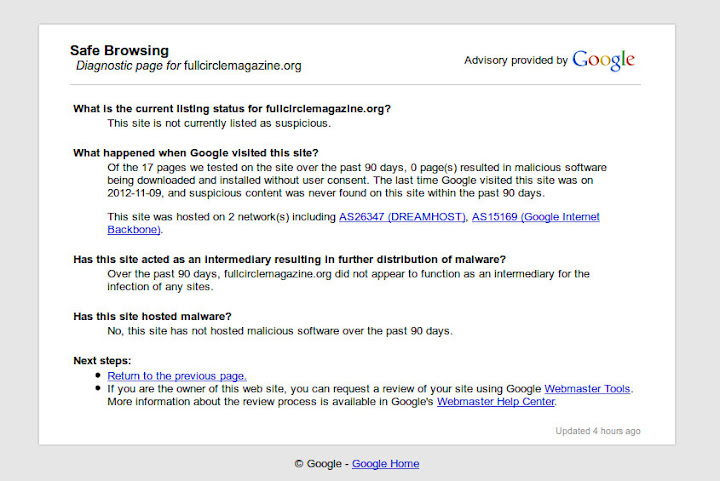Viewport: 720px width, 481px height.
Task: Open the AS15169 Google Internet Backbone link
Action: pos(535,217)
